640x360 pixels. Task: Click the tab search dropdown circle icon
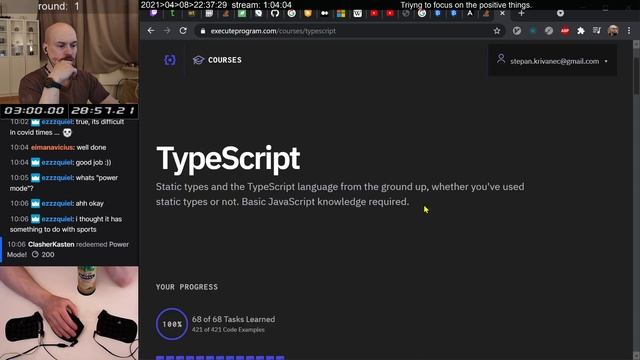point(560,13)
